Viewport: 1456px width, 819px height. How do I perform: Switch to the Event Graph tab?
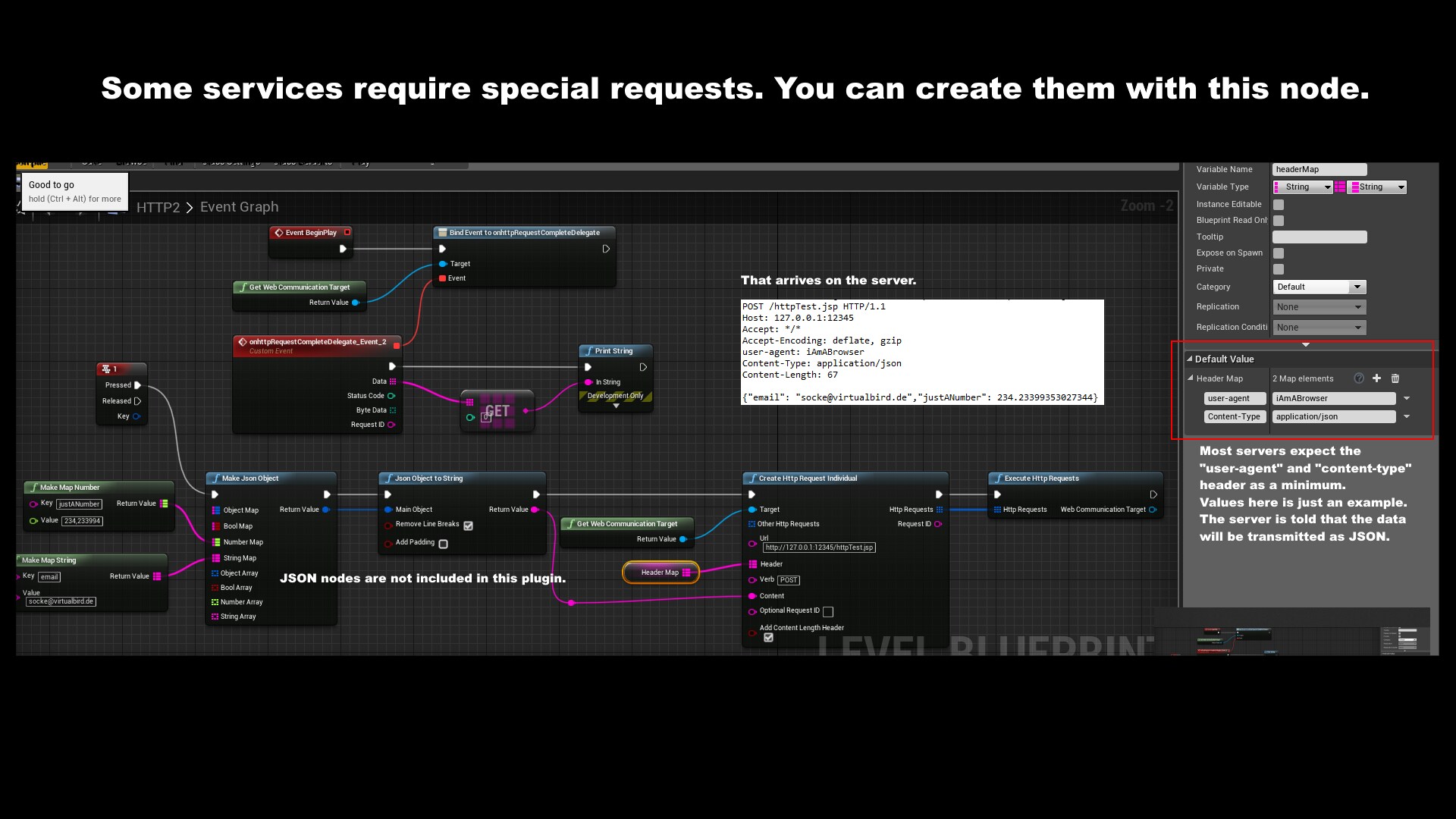pos(238,206)
